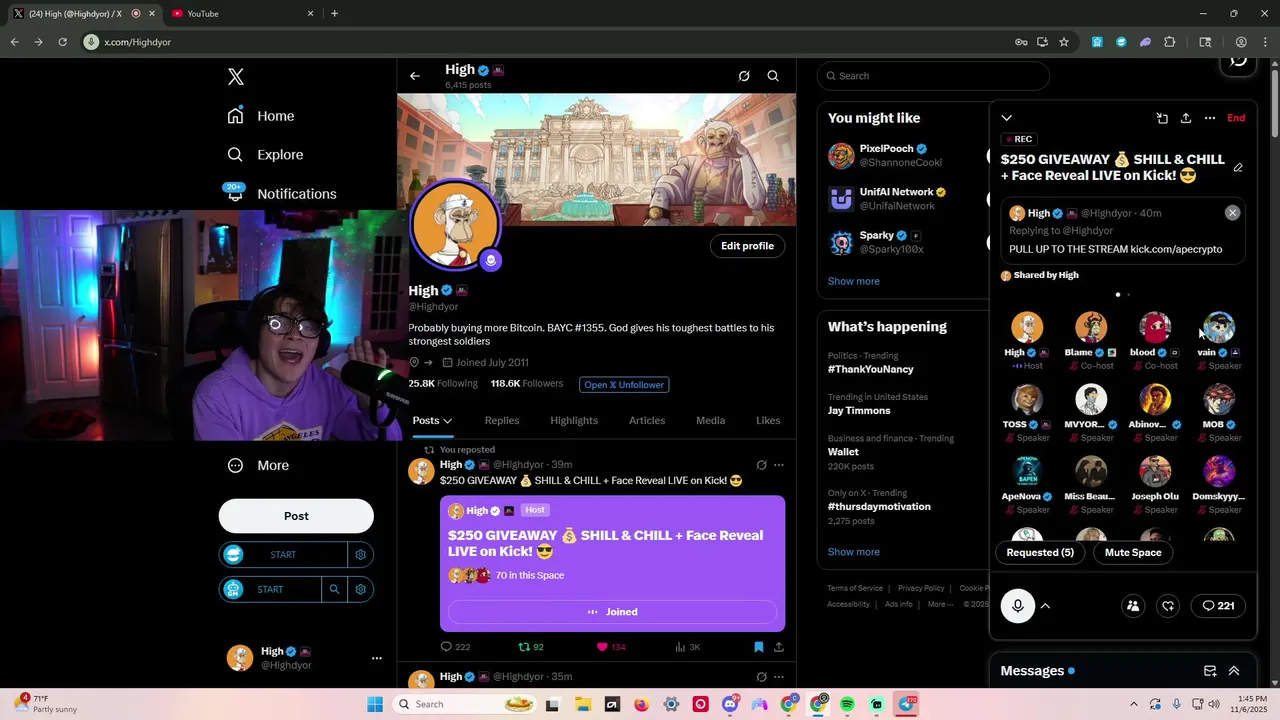Click Show more under What's happening
Screen dimensions: 1280x720
click(854, 552)
